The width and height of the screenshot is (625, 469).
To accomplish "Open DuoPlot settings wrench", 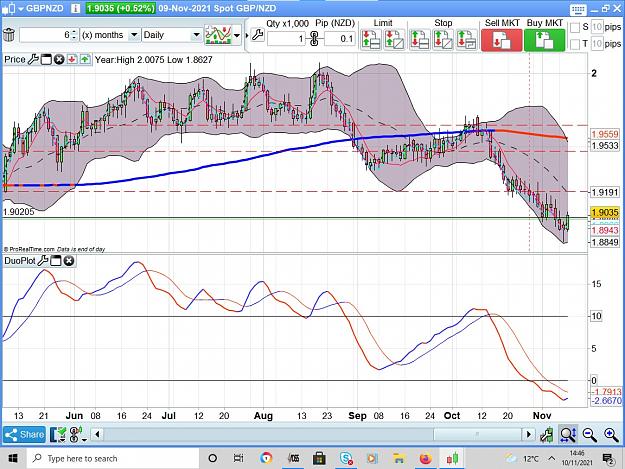I will [x=43, y=261].
